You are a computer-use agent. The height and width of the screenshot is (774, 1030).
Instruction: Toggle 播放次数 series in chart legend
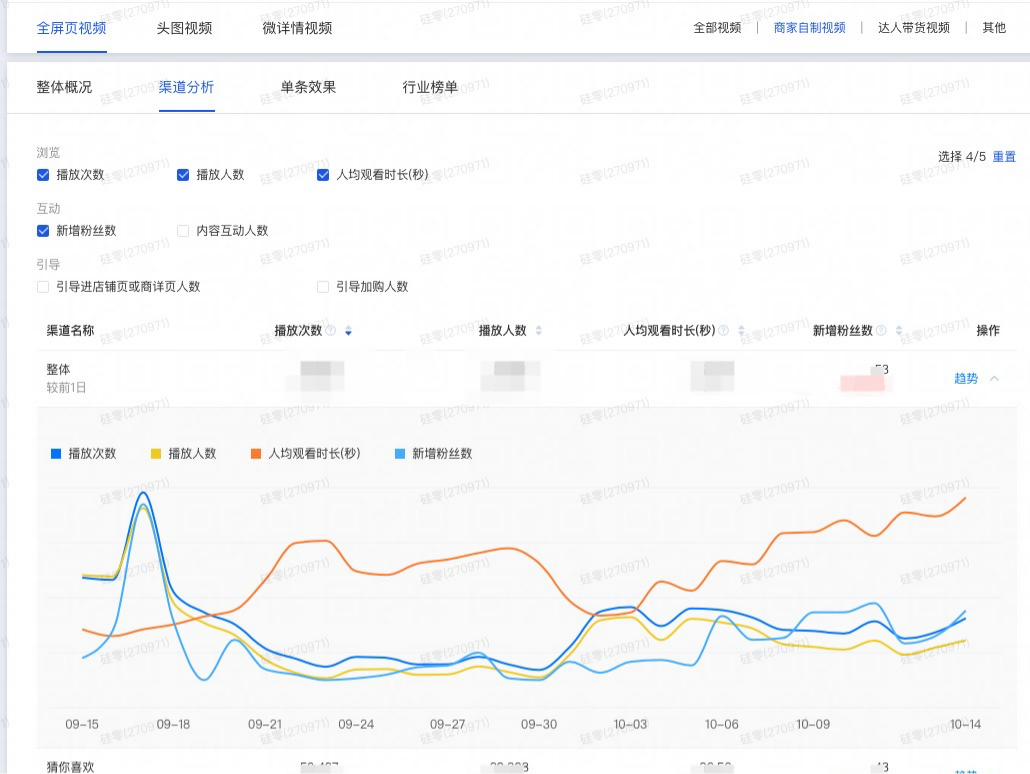(x=84, y=453)
